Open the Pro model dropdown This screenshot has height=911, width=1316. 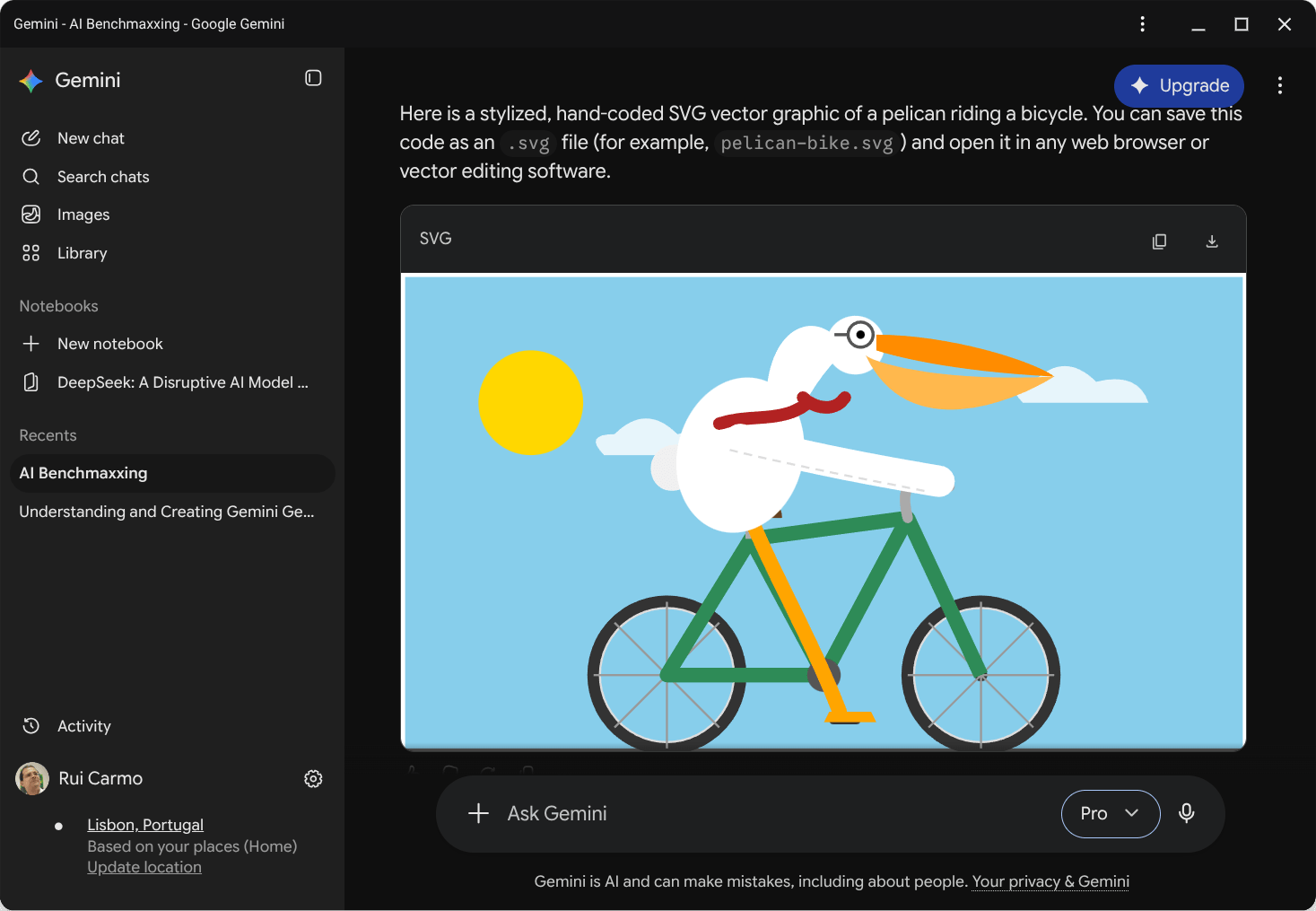tap(1111, 814)
